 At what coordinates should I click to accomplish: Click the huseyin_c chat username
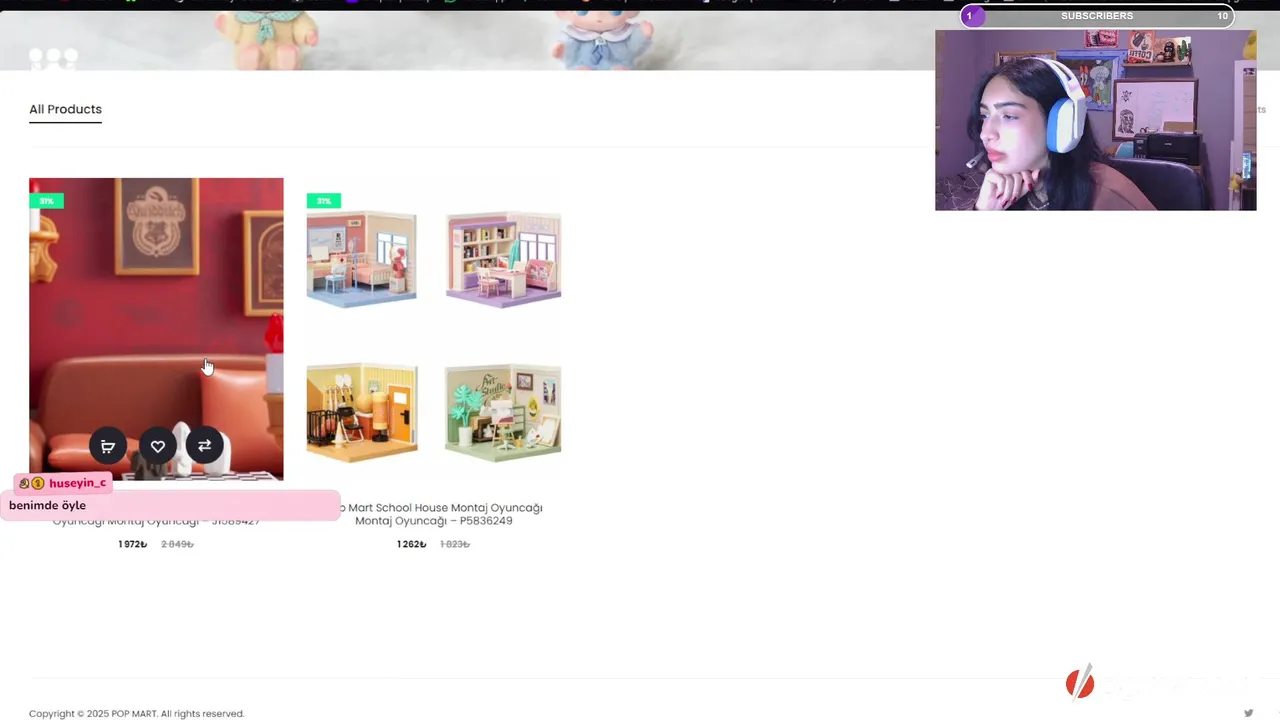[77, 483]
